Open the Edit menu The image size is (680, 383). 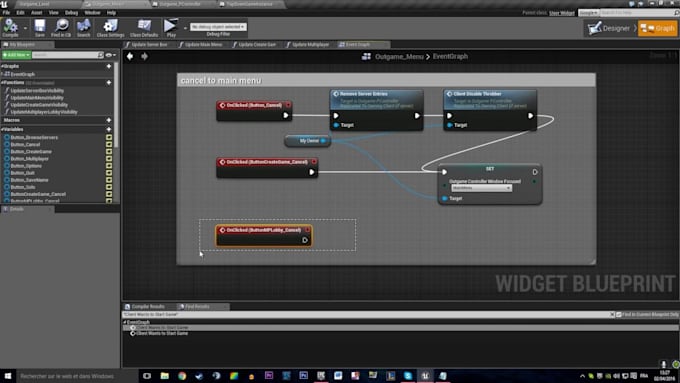(20, 13)
